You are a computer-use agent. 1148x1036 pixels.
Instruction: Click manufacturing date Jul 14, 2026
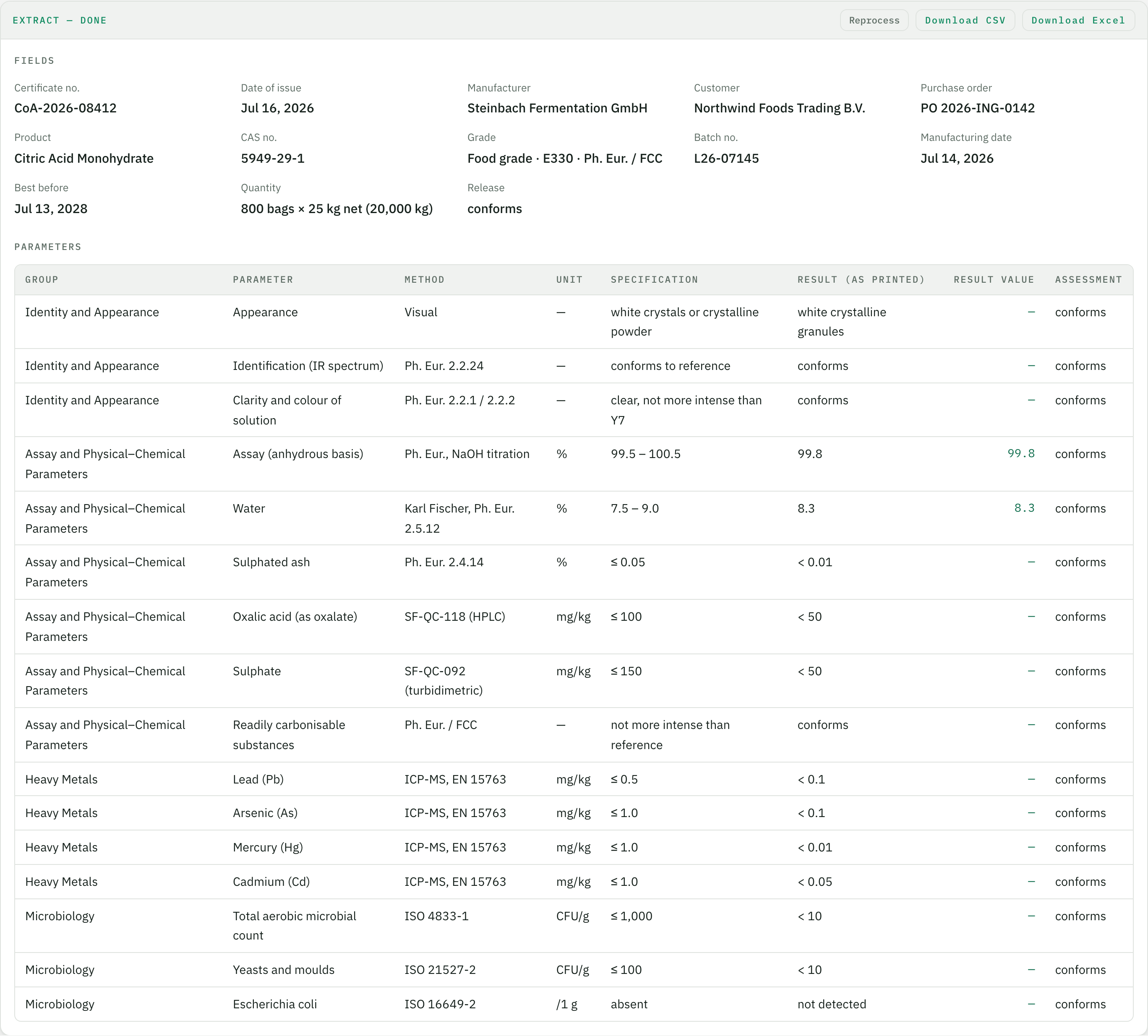[x=957, y=158]
